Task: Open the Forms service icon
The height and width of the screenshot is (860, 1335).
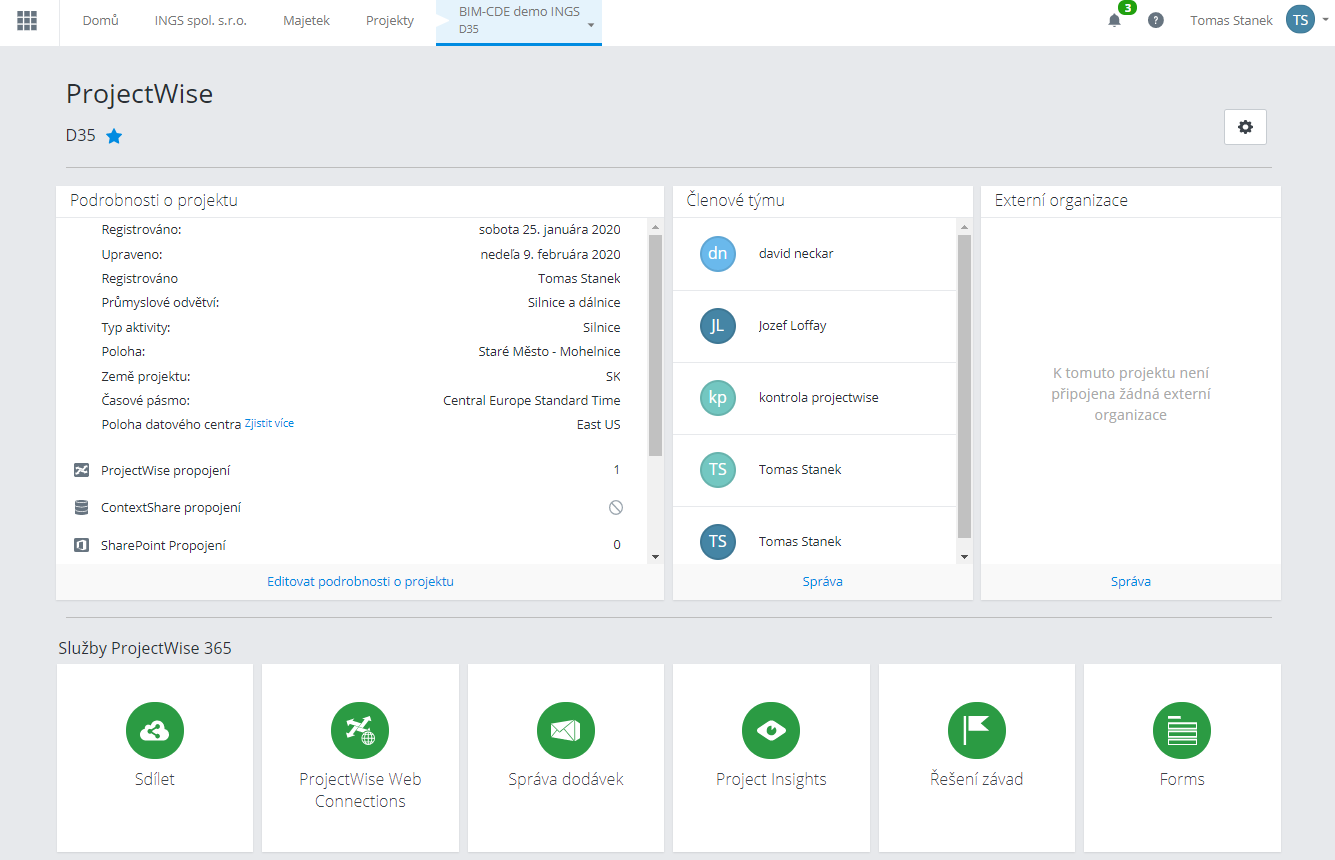Action: pos(1181,730)
